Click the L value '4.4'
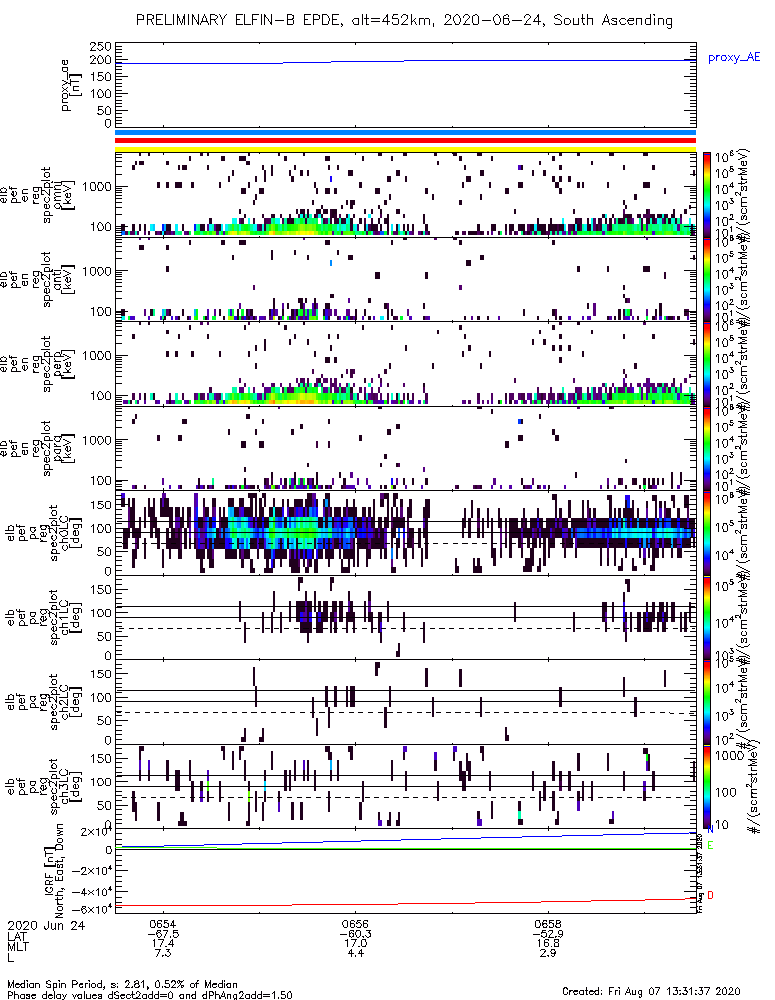Viewport: 775px width, 1000px height. coord(355,953)
